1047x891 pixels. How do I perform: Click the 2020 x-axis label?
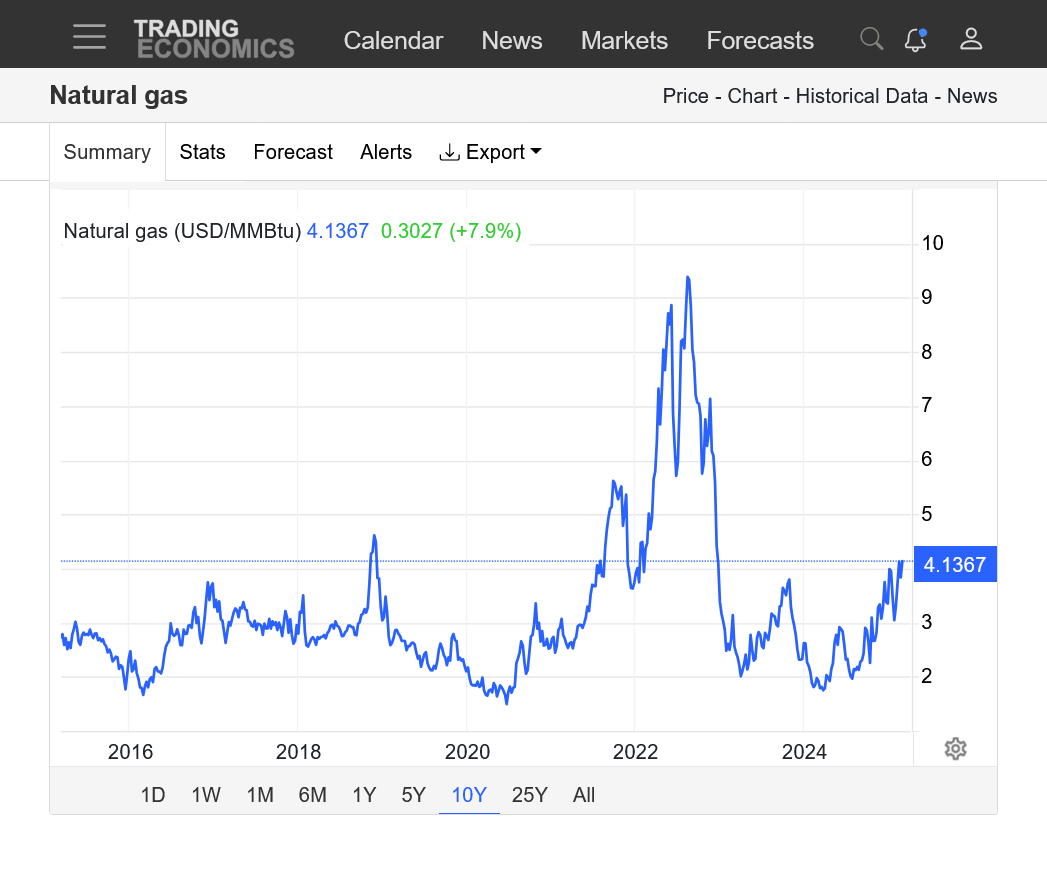(x=467, y=752)
